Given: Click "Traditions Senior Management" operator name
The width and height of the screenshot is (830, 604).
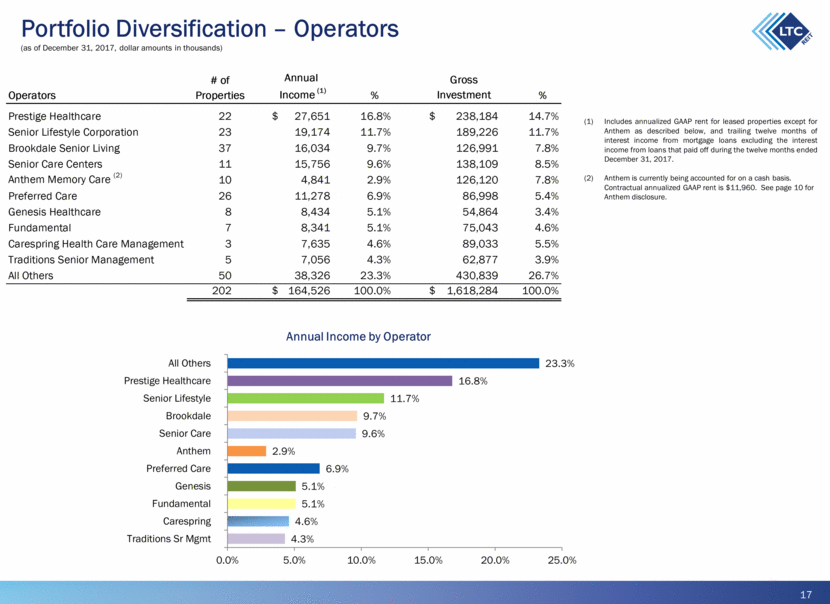Looking at the screenshot, I should pos(81,259).
